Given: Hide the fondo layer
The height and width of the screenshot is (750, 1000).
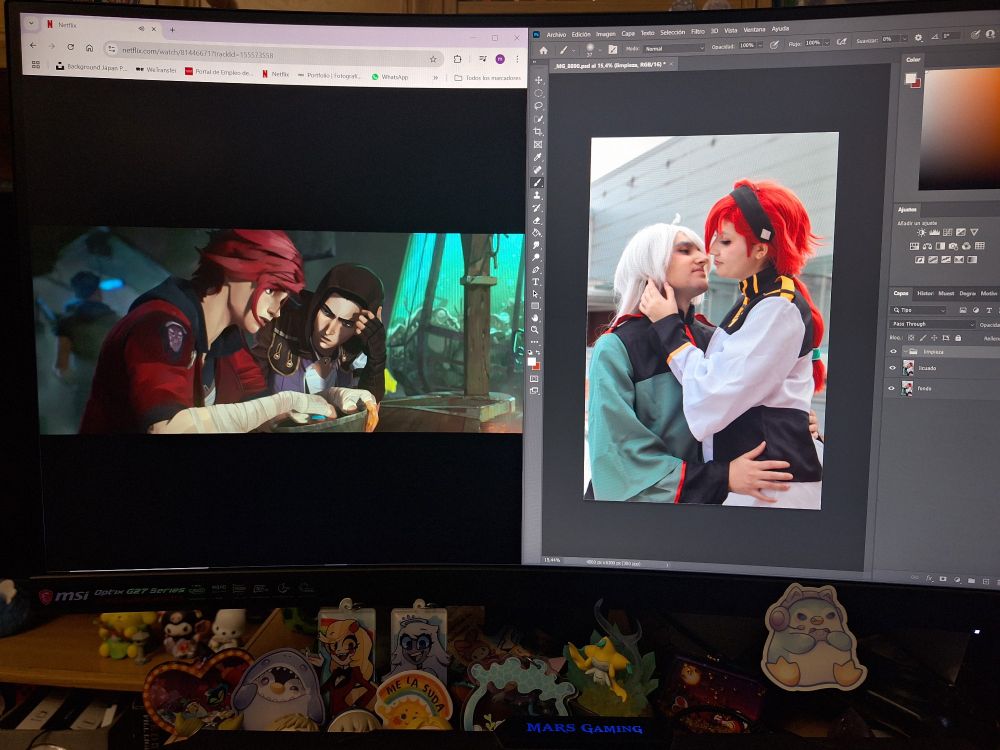Looking at the screenshot, I should (x=892, y=388).
